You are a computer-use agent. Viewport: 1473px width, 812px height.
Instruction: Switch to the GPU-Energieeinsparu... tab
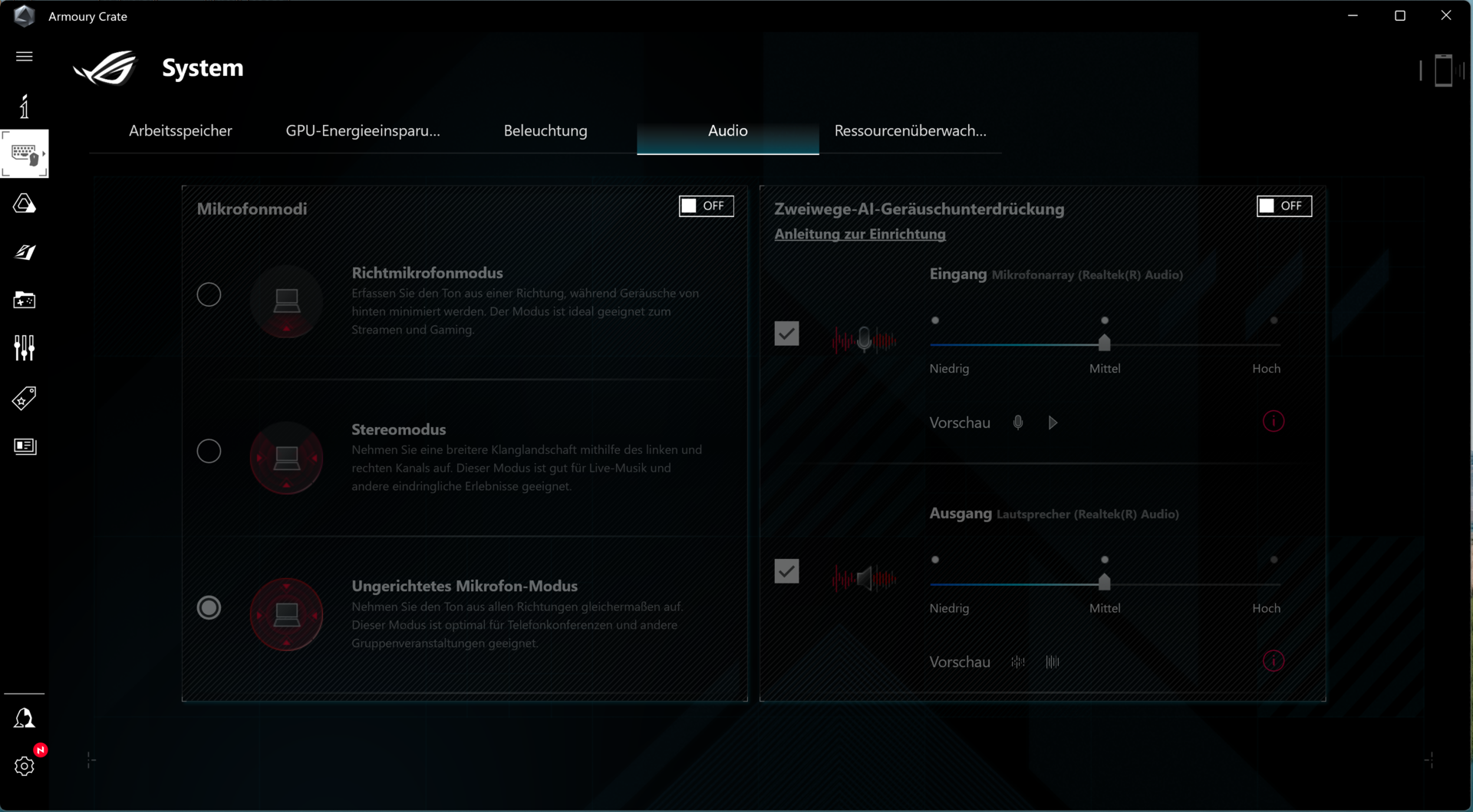pyautogui.click(x=363, y=131)
